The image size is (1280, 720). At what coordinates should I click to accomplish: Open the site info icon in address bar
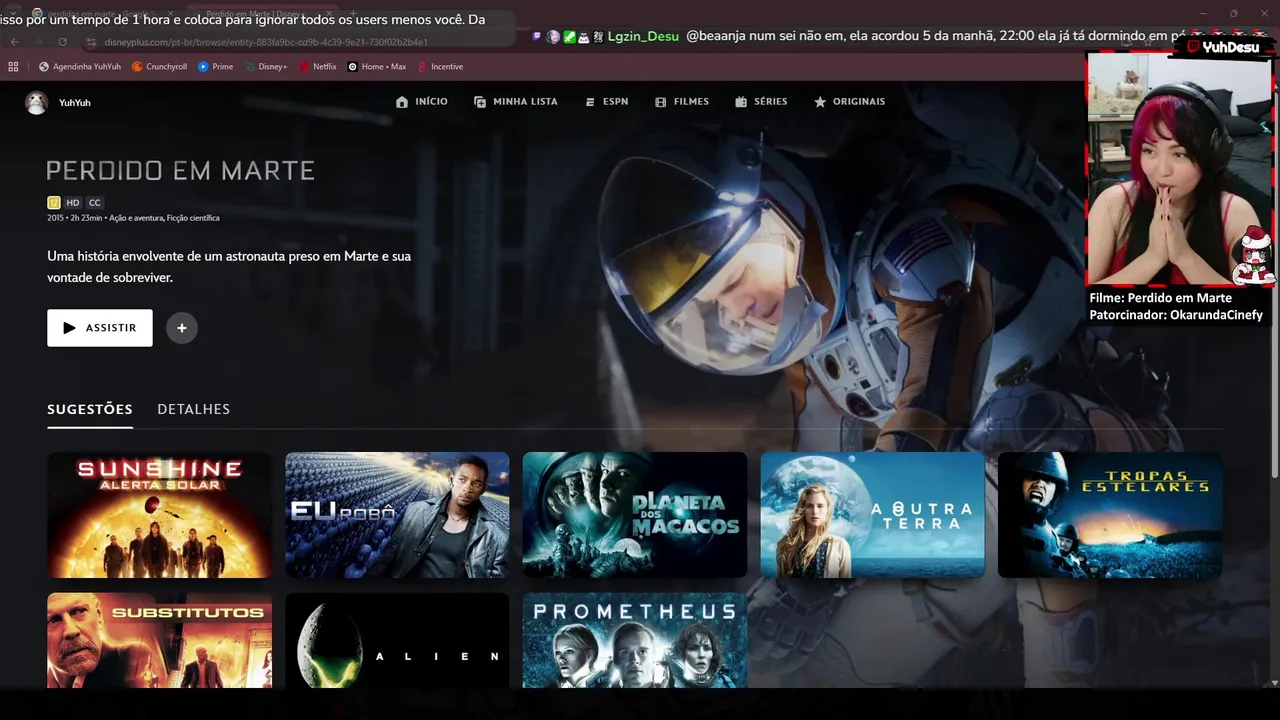pyautogui.click(x=91, y=42)
